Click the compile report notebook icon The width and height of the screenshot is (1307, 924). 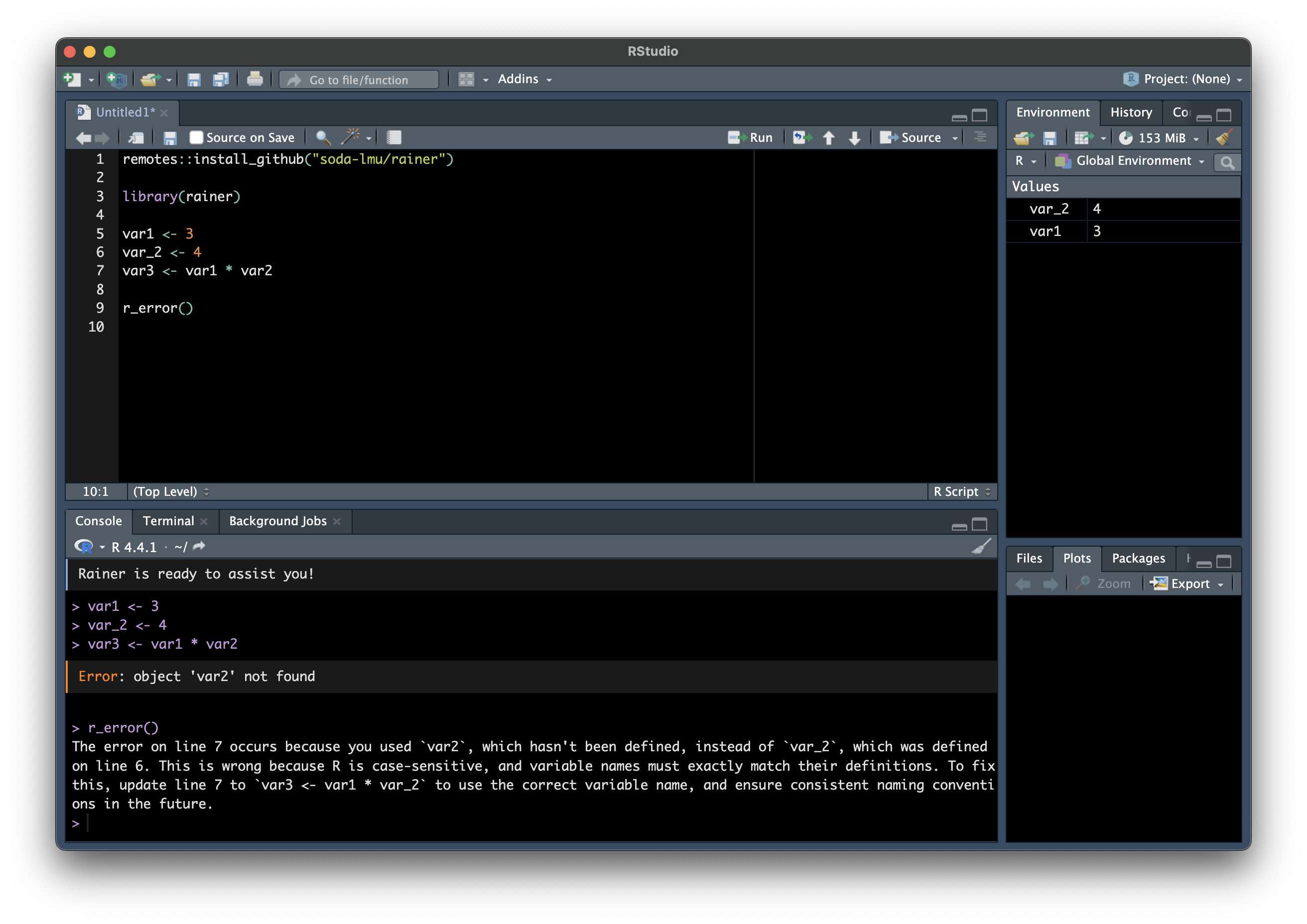(x=394, y=138)
